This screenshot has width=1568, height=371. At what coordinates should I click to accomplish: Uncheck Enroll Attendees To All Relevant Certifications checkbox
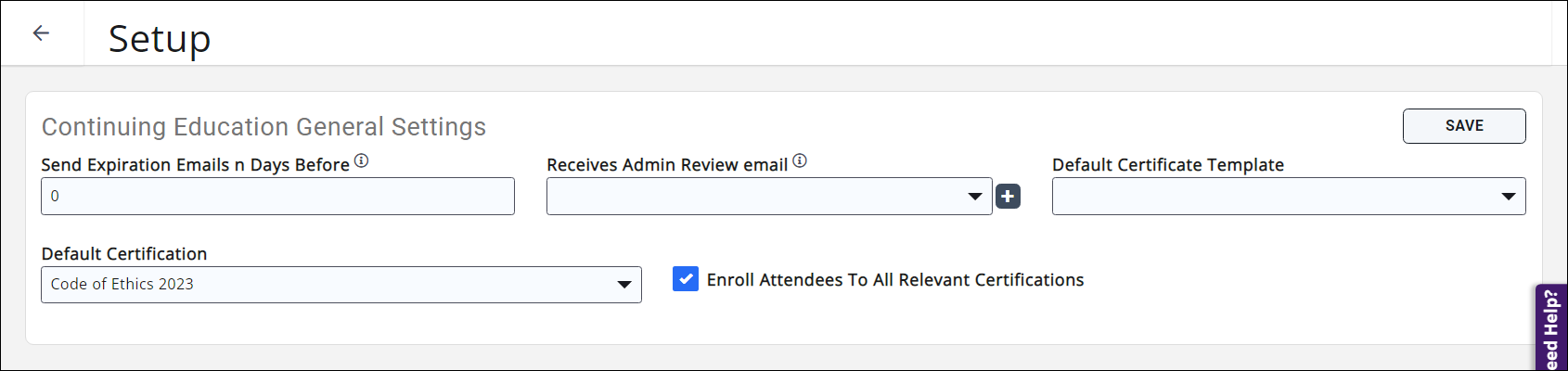tap(686, 278)
